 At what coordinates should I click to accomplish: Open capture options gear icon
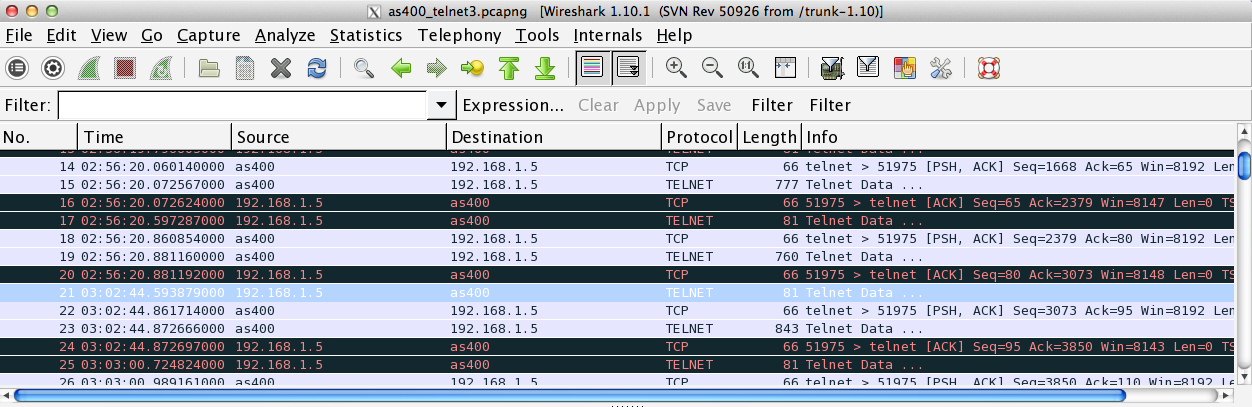pos(53,68)
